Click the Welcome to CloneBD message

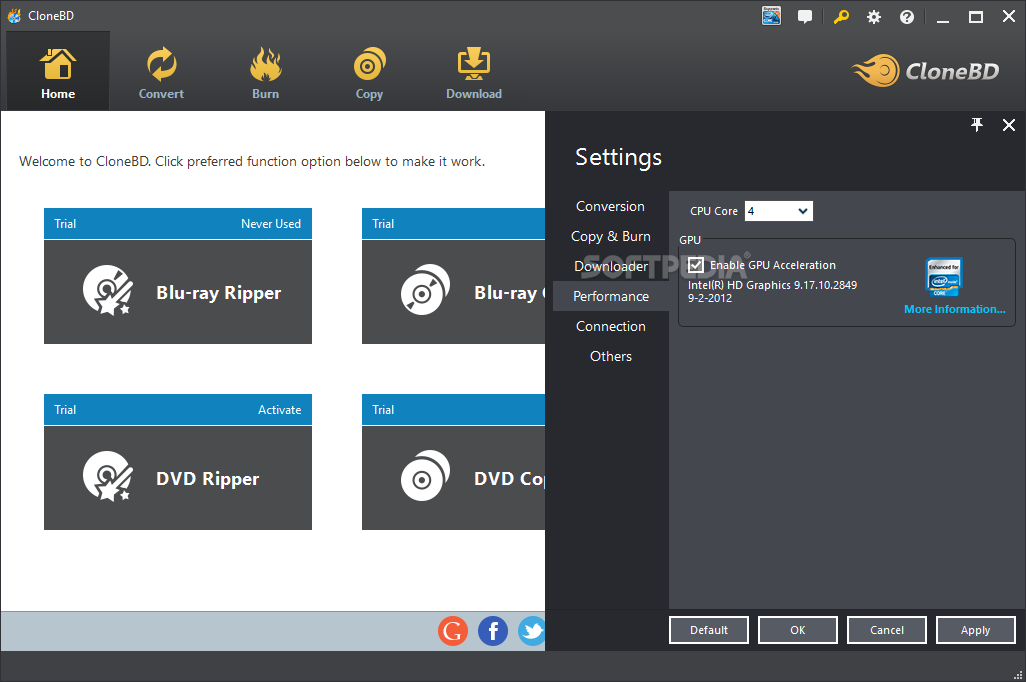(x=252, y=162)
